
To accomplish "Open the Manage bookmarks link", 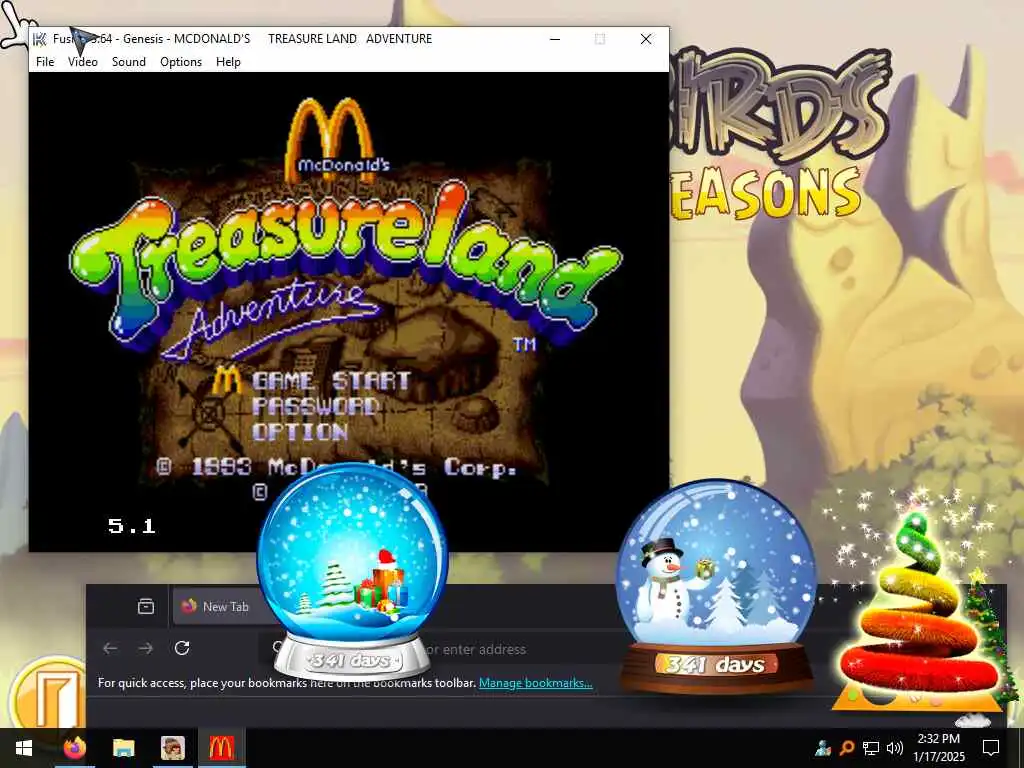I will 536,683.
